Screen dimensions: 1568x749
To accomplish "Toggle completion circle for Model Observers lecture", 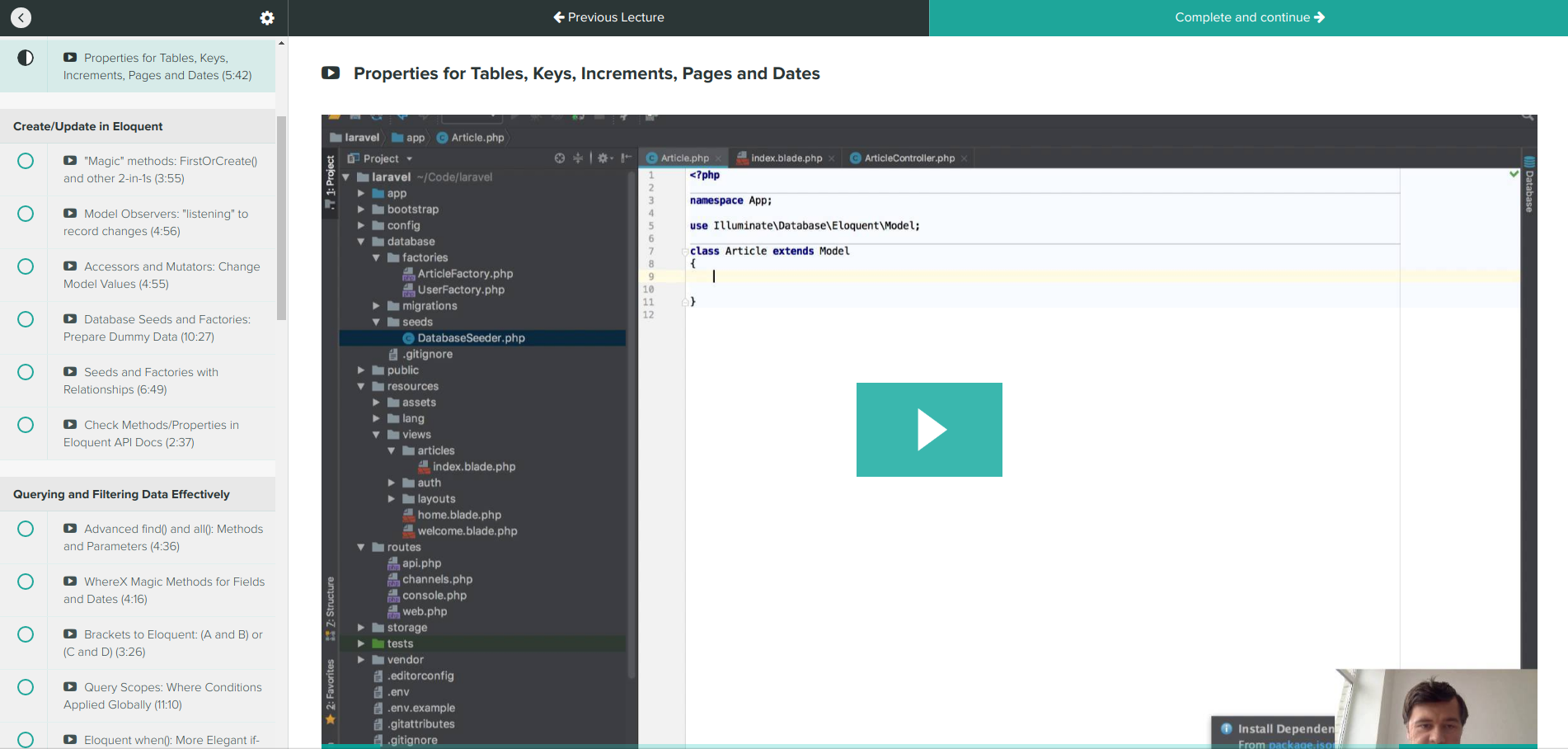I will (26, 214).
